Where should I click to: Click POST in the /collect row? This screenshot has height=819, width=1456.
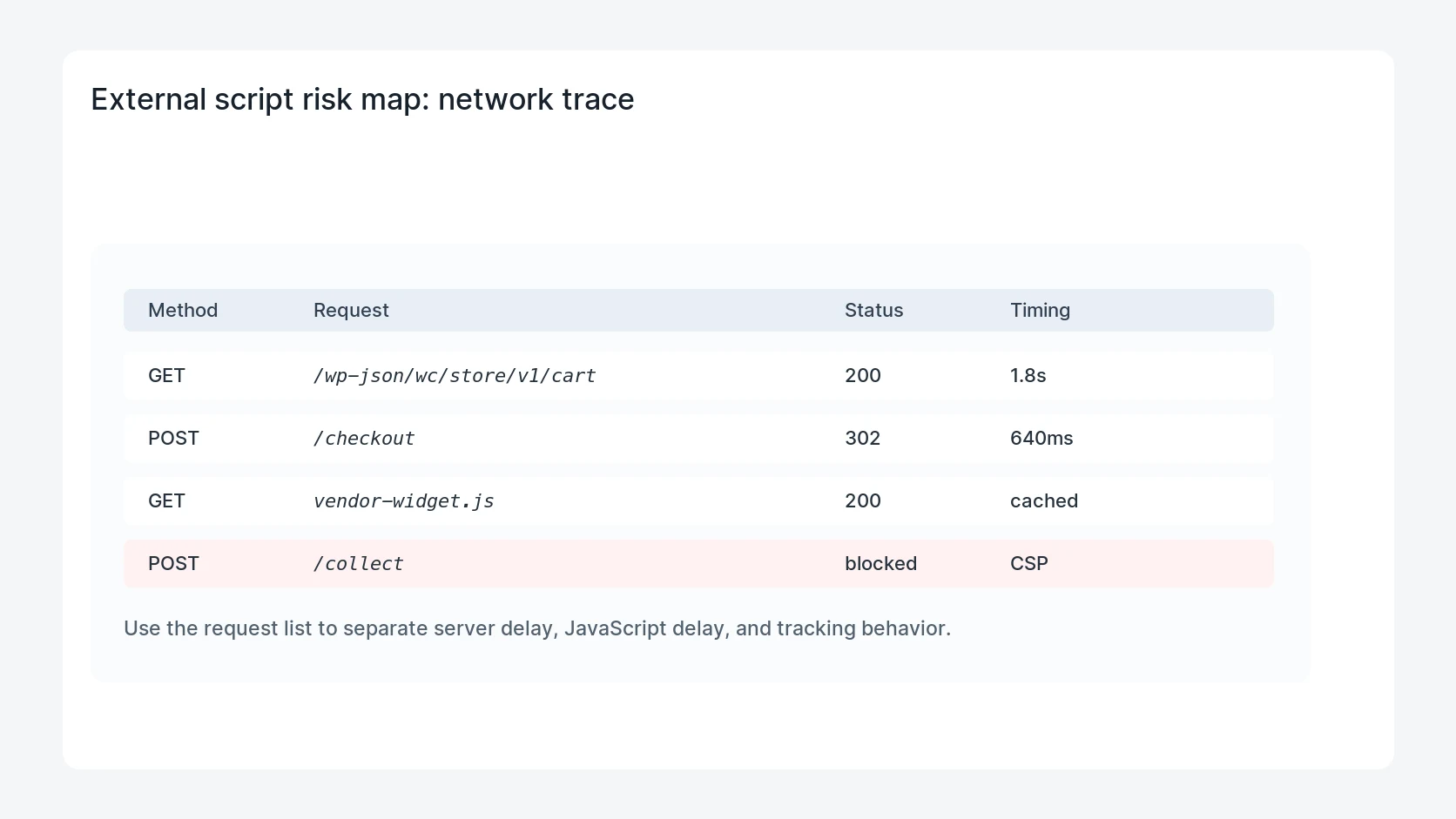click(173, 563)
